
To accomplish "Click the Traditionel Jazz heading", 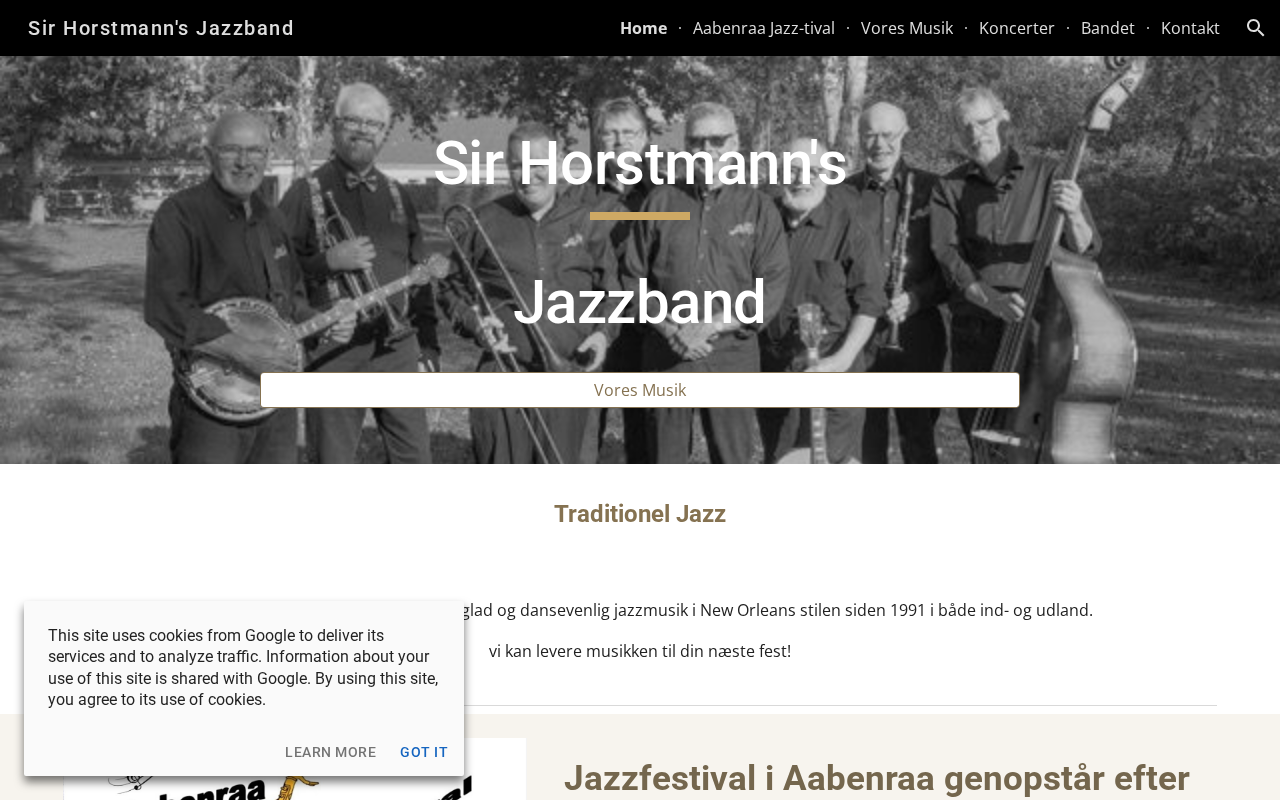I will [x=640, y=514].
